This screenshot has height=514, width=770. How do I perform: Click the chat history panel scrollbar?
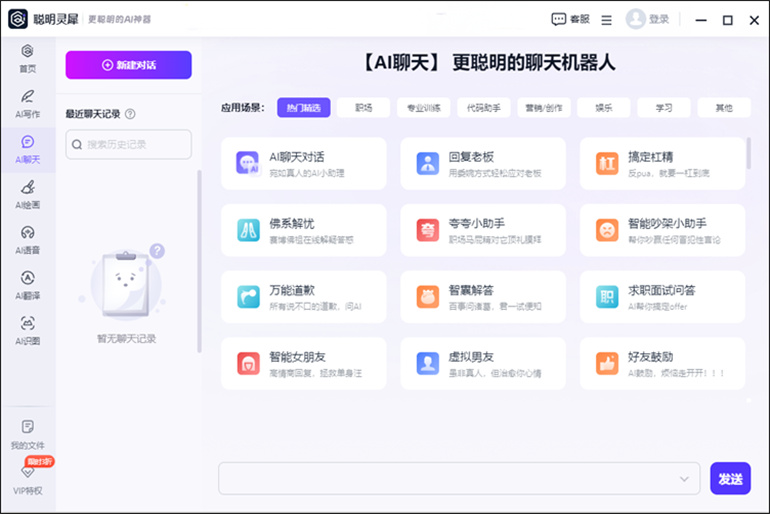click(199, 261)
